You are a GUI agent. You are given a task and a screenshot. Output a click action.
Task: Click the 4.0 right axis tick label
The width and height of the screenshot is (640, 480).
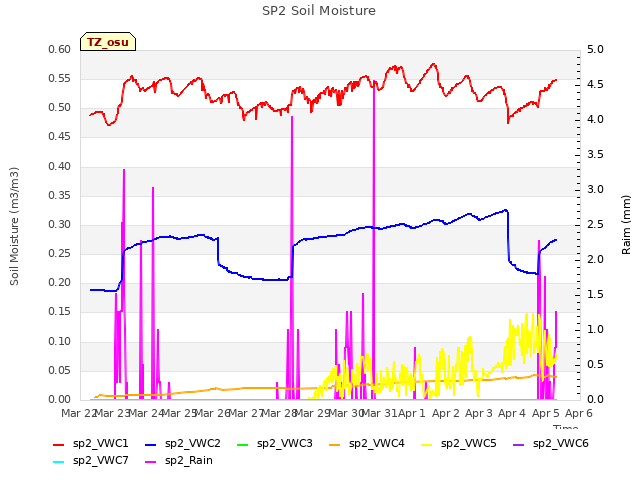click(x=595, y=120)
